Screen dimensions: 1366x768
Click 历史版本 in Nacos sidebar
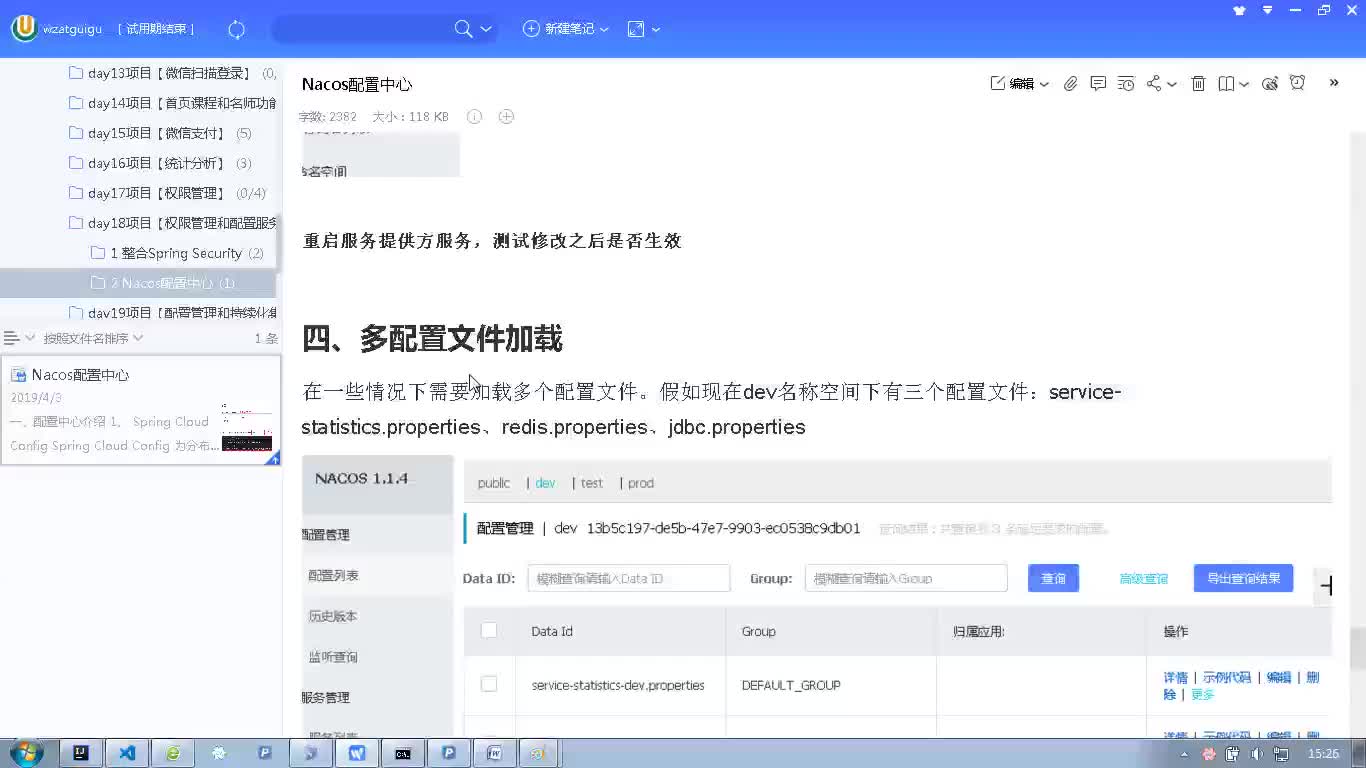[x=333, y=616]
